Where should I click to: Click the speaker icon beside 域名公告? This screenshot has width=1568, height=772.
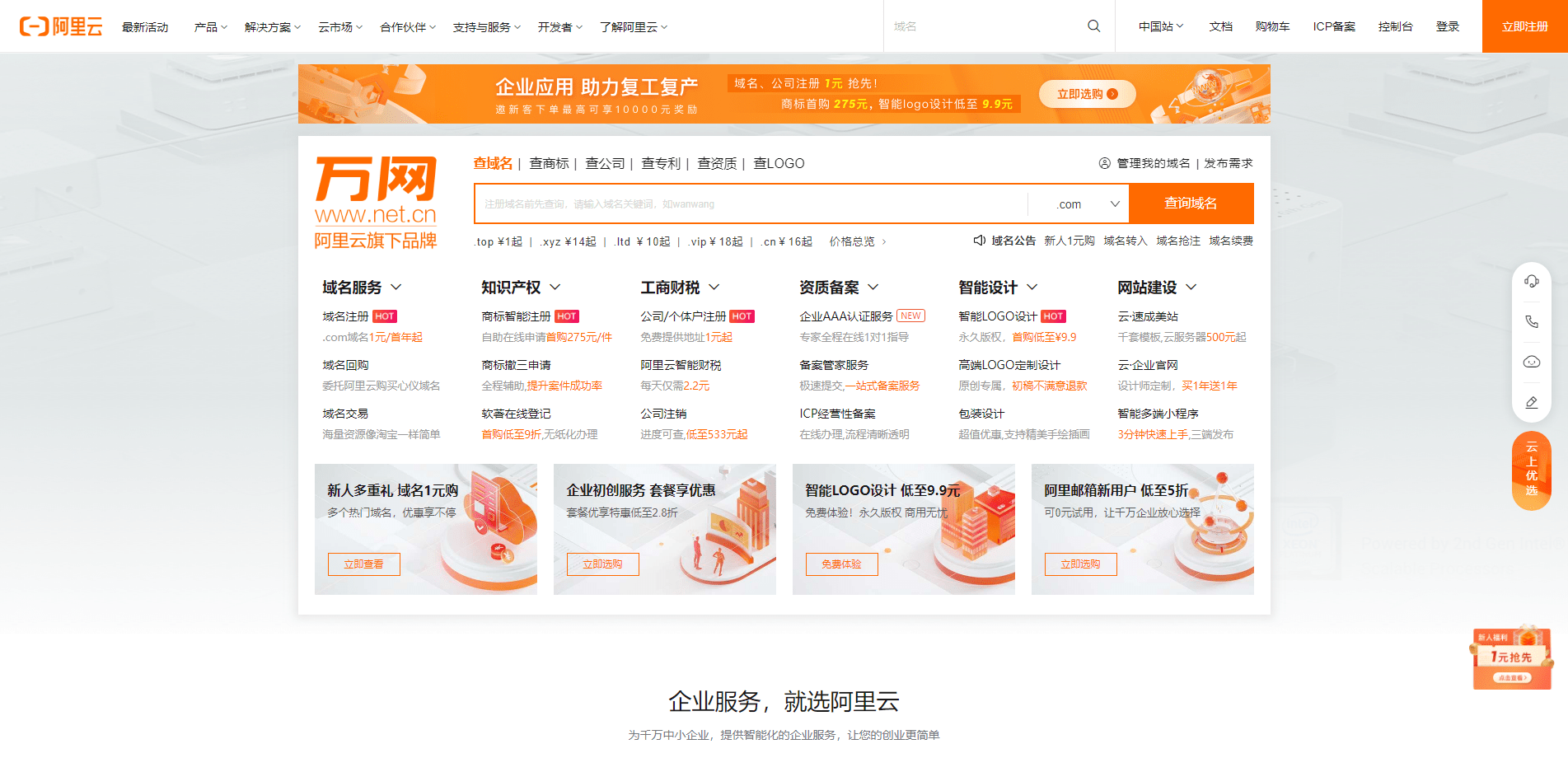coord(980,241)
